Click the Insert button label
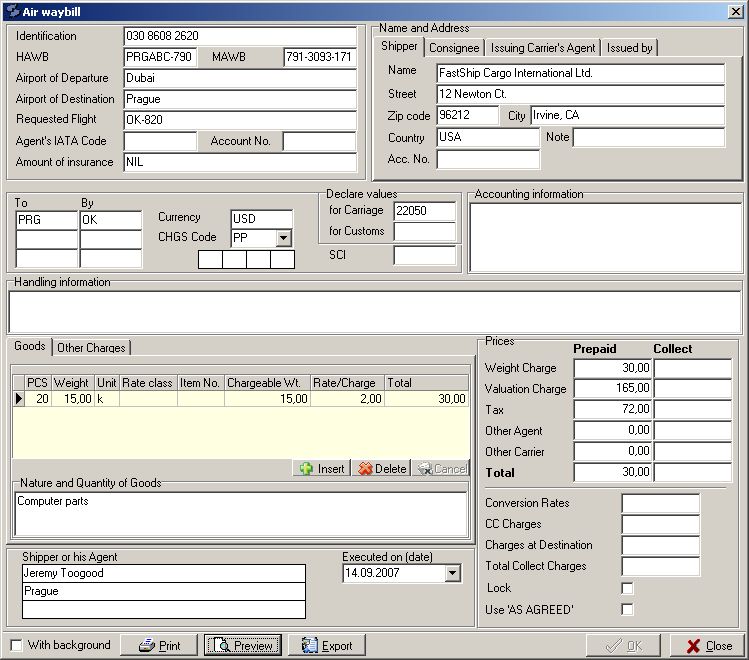This screenshot has height=660, width=749. (x=331, y=469)
